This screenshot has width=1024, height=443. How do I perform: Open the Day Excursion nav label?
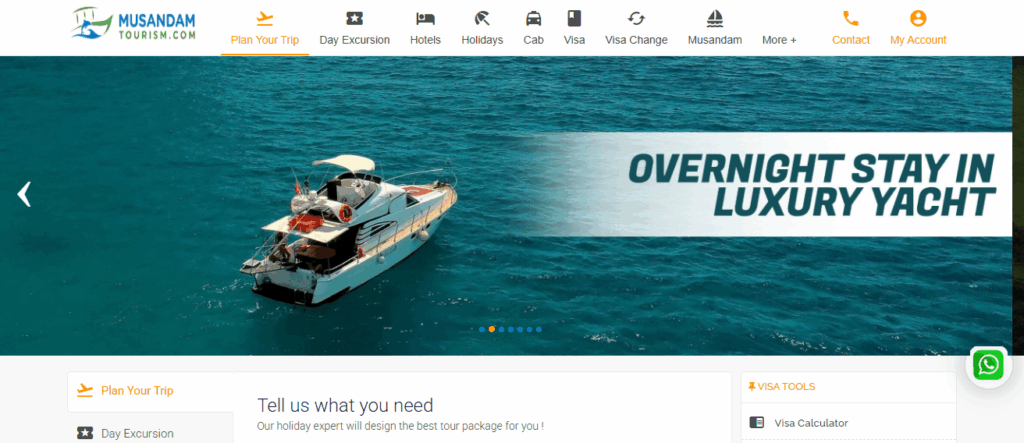pos(355,40)
